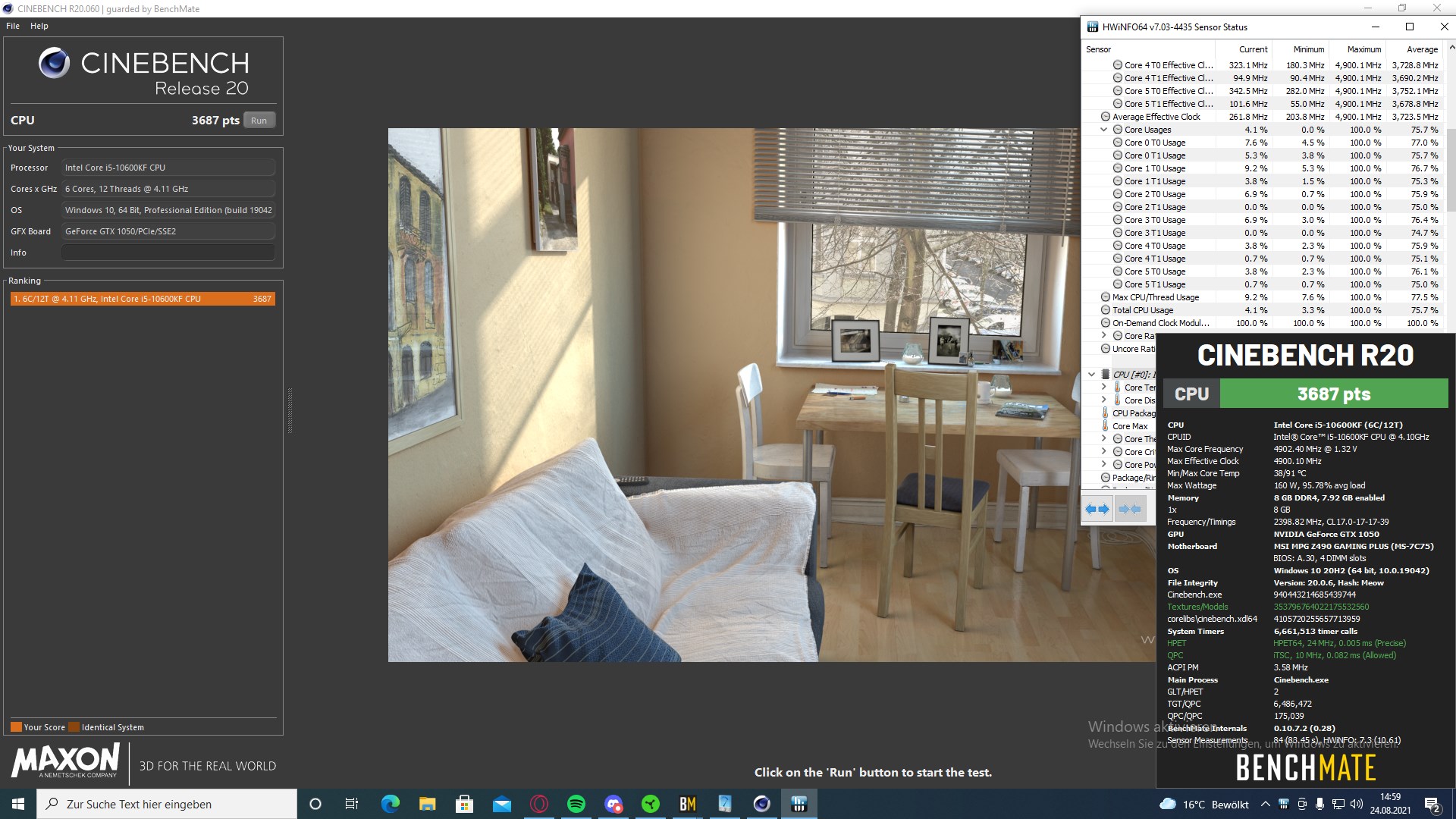The image size is (1456, 819).
Task: Select Max CPU/Thread Usage row
Action: (x=1263, y=297)
